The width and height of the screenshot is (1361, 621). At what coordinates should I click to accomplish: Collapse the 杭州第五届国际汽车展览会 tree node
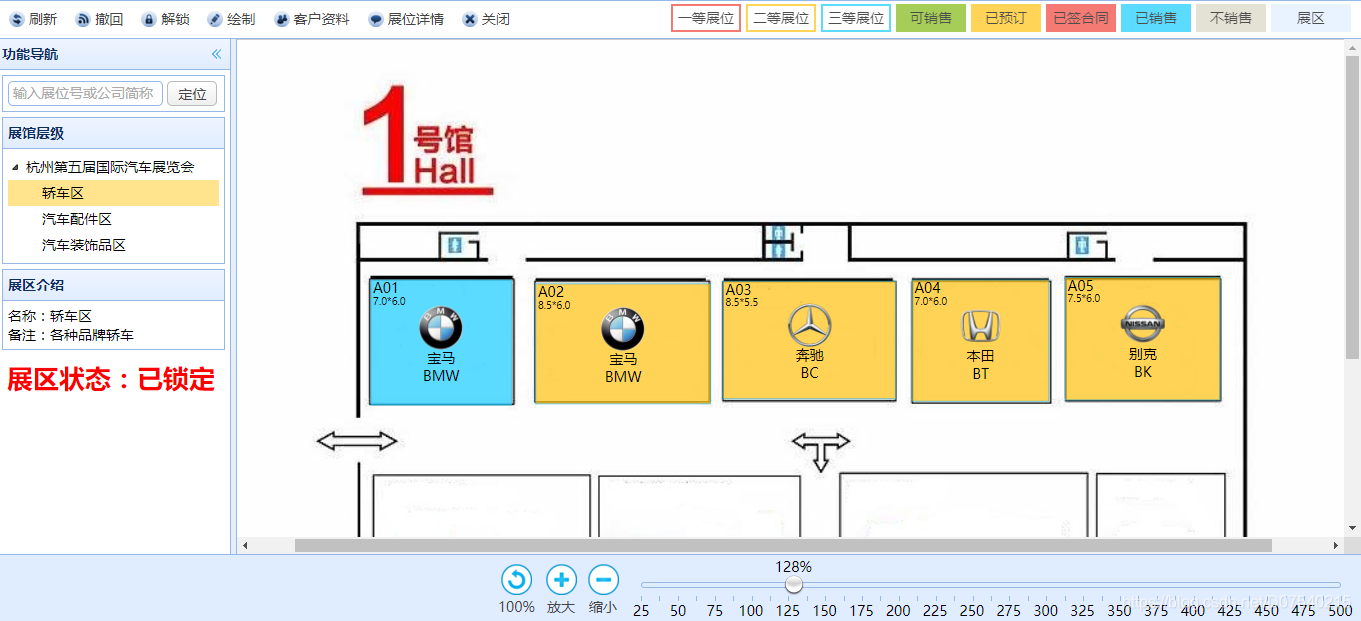pyautogui.click(x=15, y=167)
